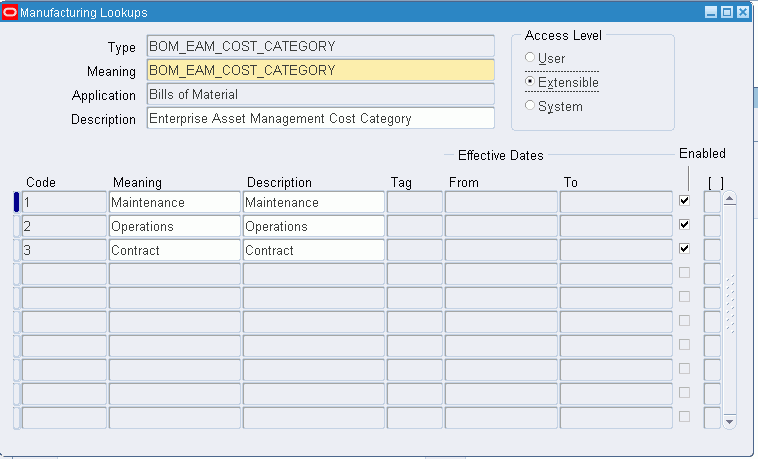The image size is (758, 459).
Task: Click the Application field Bills of Material
Action: point(321,94)
